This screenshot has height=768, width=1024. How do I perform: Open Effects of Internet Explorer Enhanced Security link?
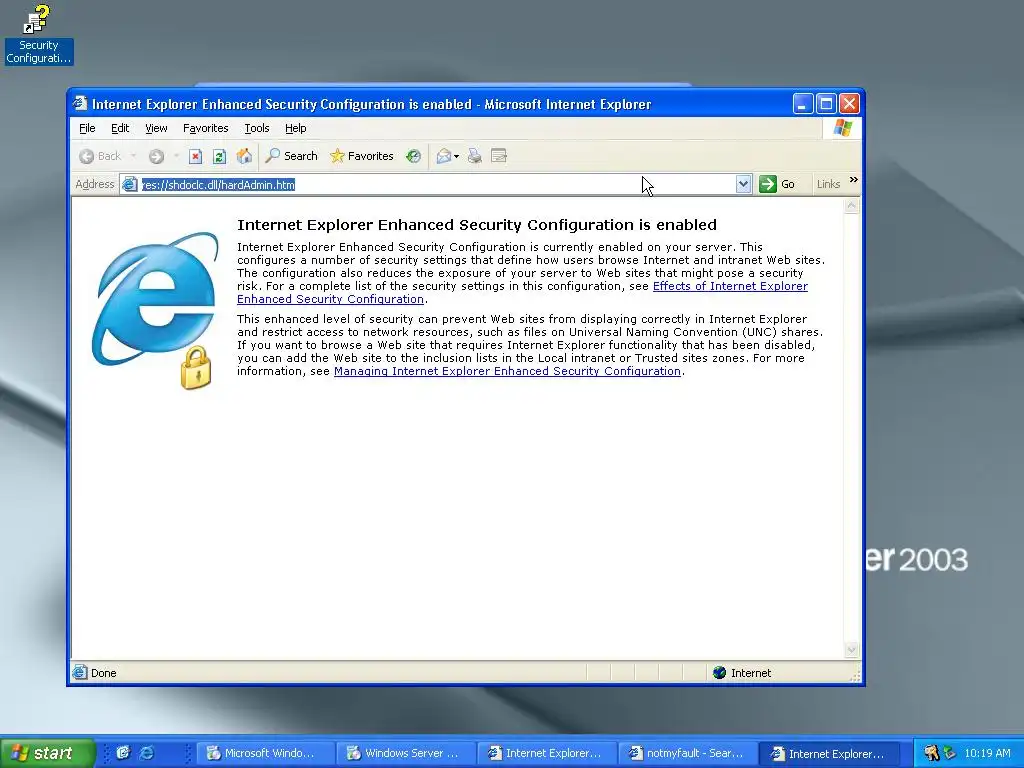pos(730,286)
